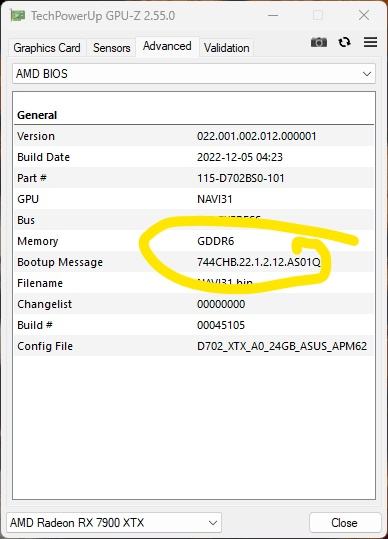Viewport: 388px width, 539px height.
Task: Select the Changelist value 00000000
Action: [221, 304]
